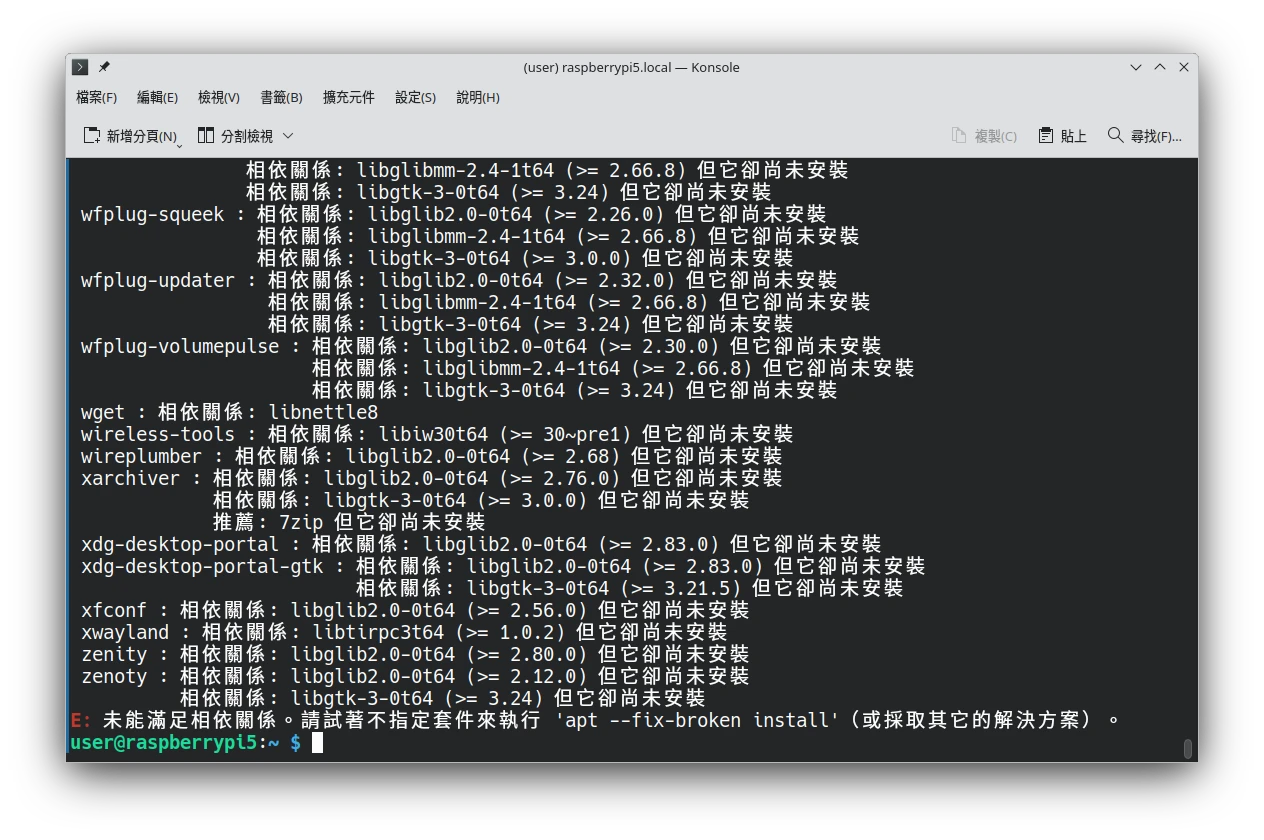Click the terminal scrollbar handle

point(1187,748)
